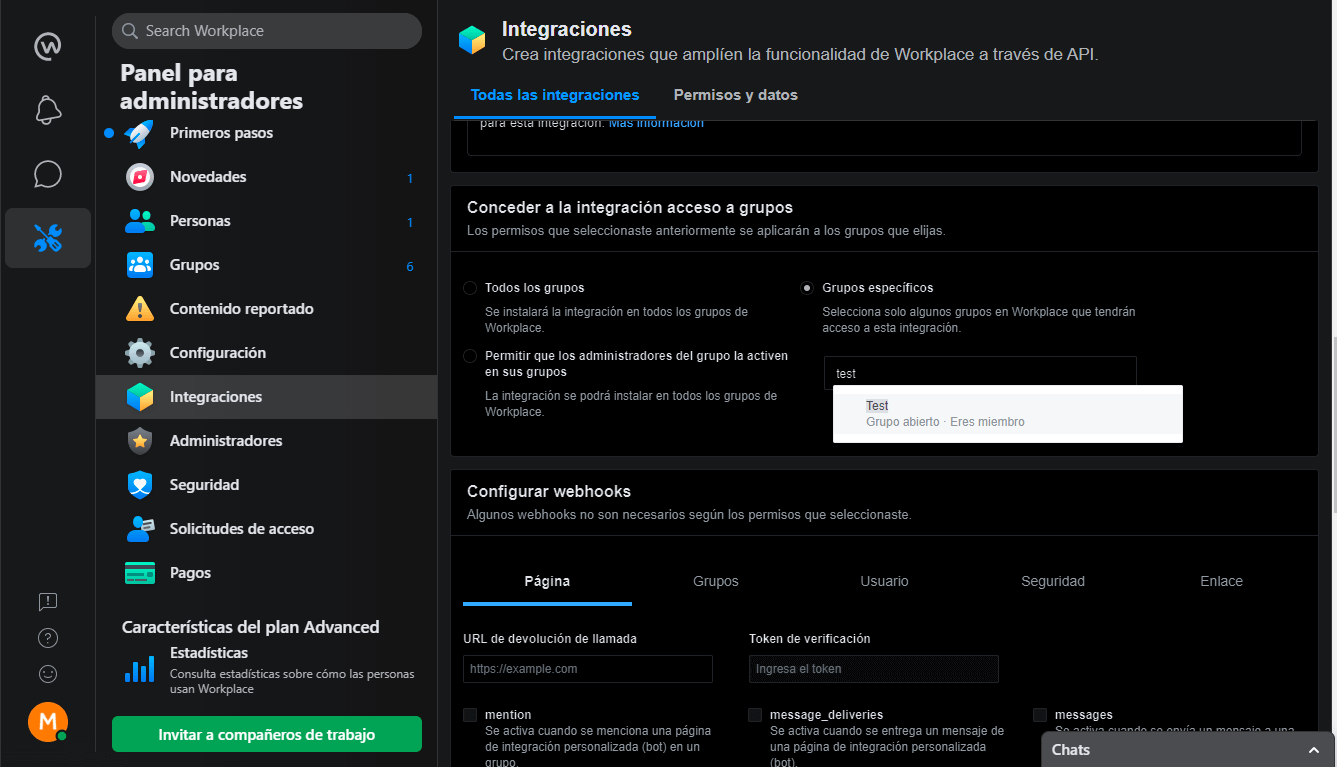Click the Search Workplace field
Image resolution: width=1337 pixels, height=767 pixels.
(x=267, y=31)
